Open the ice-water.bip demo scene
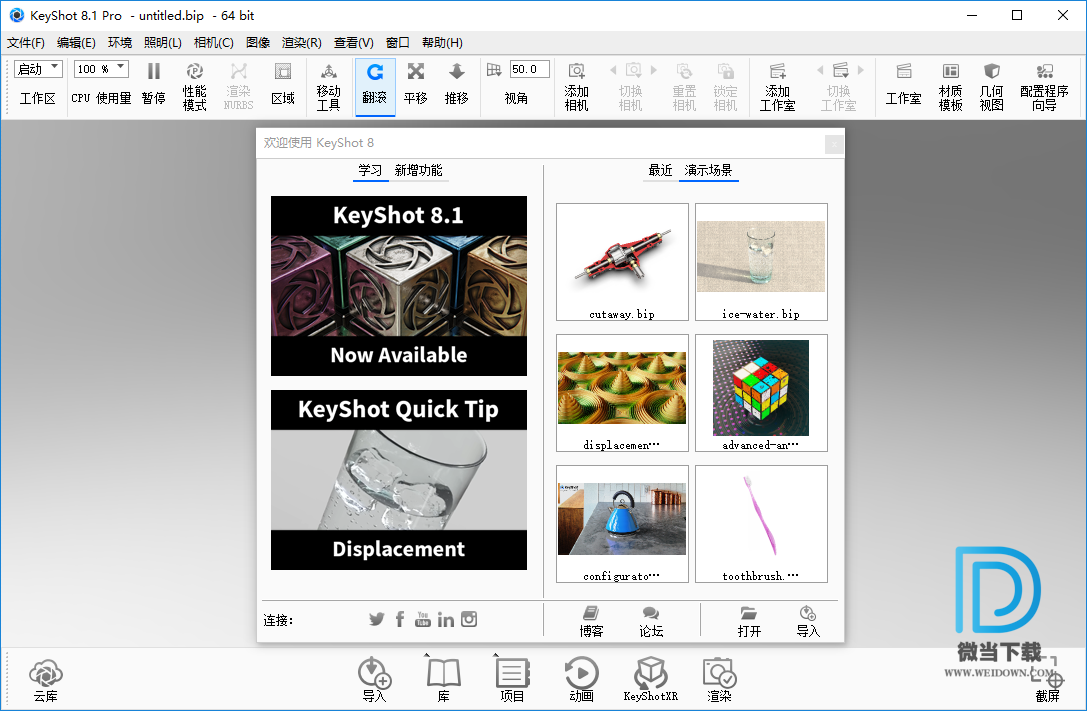 (x=761, y=262)
